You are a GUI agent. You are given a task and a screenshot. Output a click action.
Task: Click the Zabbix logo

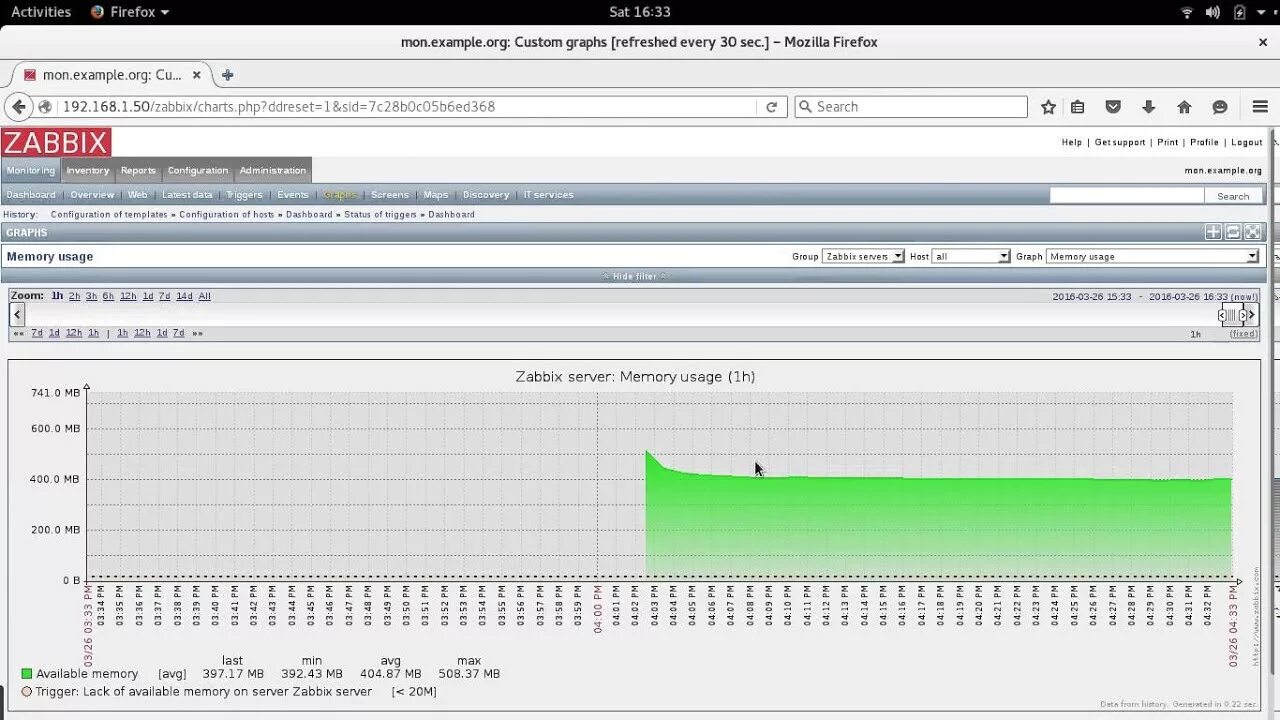click(x=56, y=142)
